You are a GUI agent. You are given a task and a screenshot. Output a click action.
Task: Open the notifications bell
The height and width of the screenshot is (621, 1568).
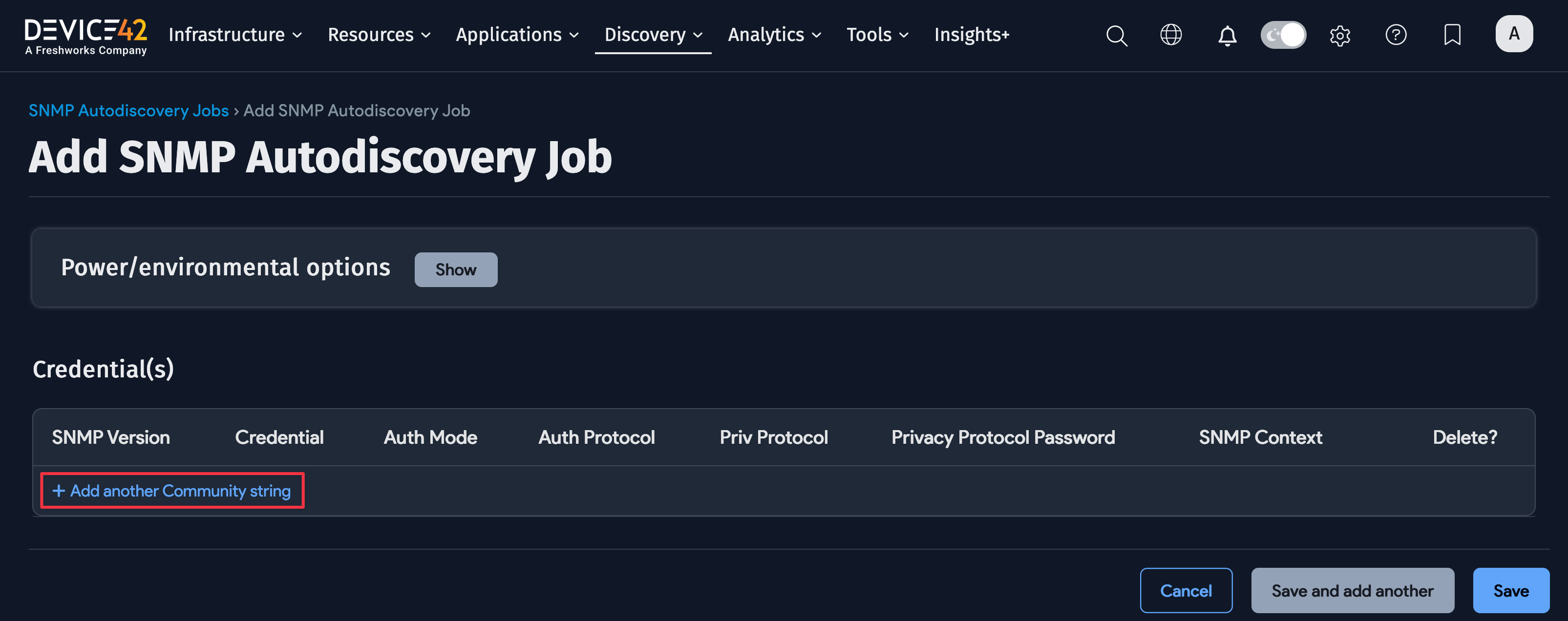1227,35
